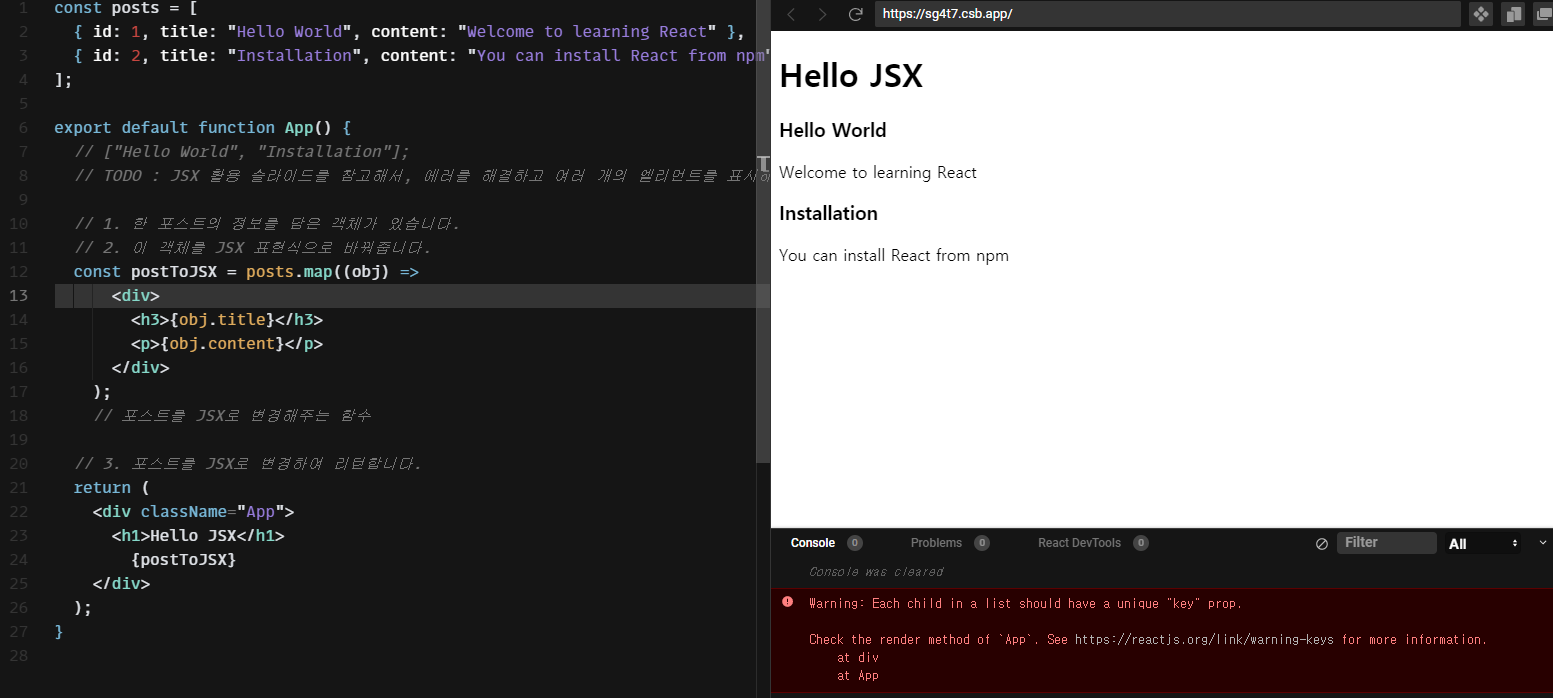Click the diamond-shaped grid icon beside the URL bar

(x=1480, y=14)
